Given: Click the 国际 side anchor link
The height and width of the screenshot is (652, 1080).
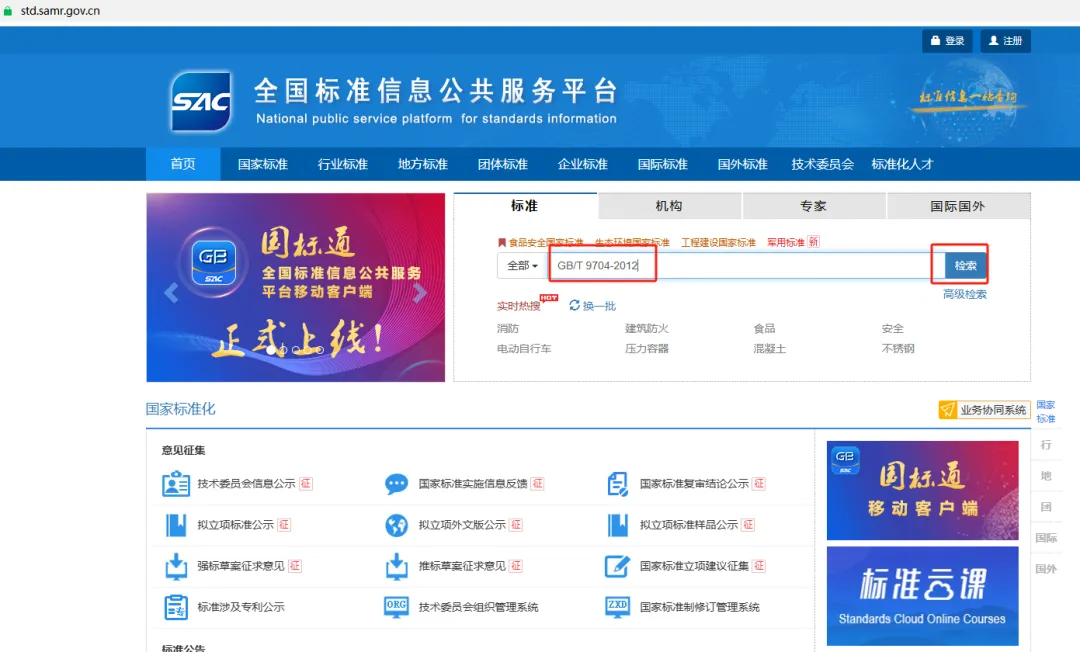Looking at the screenshot, I should coord(1046,538).
